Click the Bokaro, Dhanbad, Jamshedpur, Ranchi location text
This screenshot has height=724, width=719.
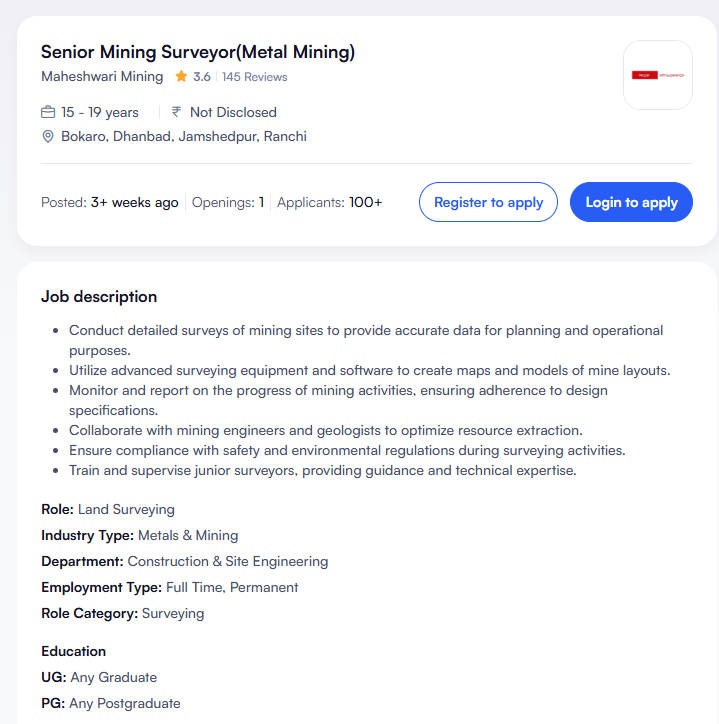184,136
